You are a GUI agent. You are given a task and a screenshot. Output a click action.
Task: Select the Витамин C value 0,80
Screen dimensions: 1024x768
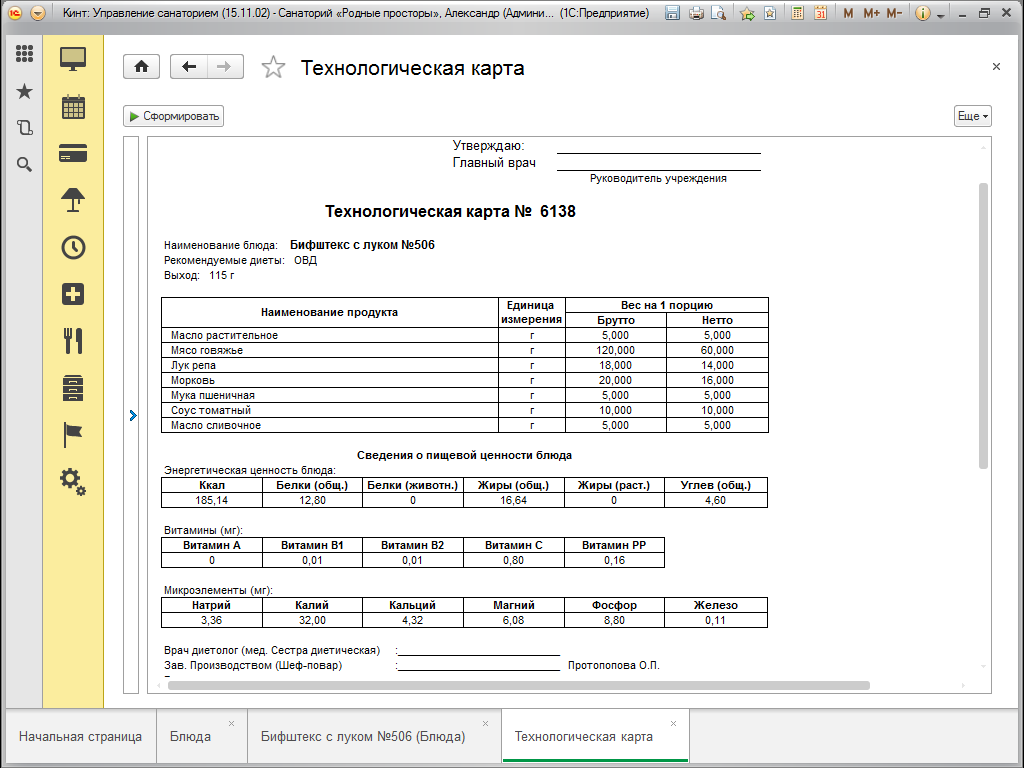tap(513, 560)
